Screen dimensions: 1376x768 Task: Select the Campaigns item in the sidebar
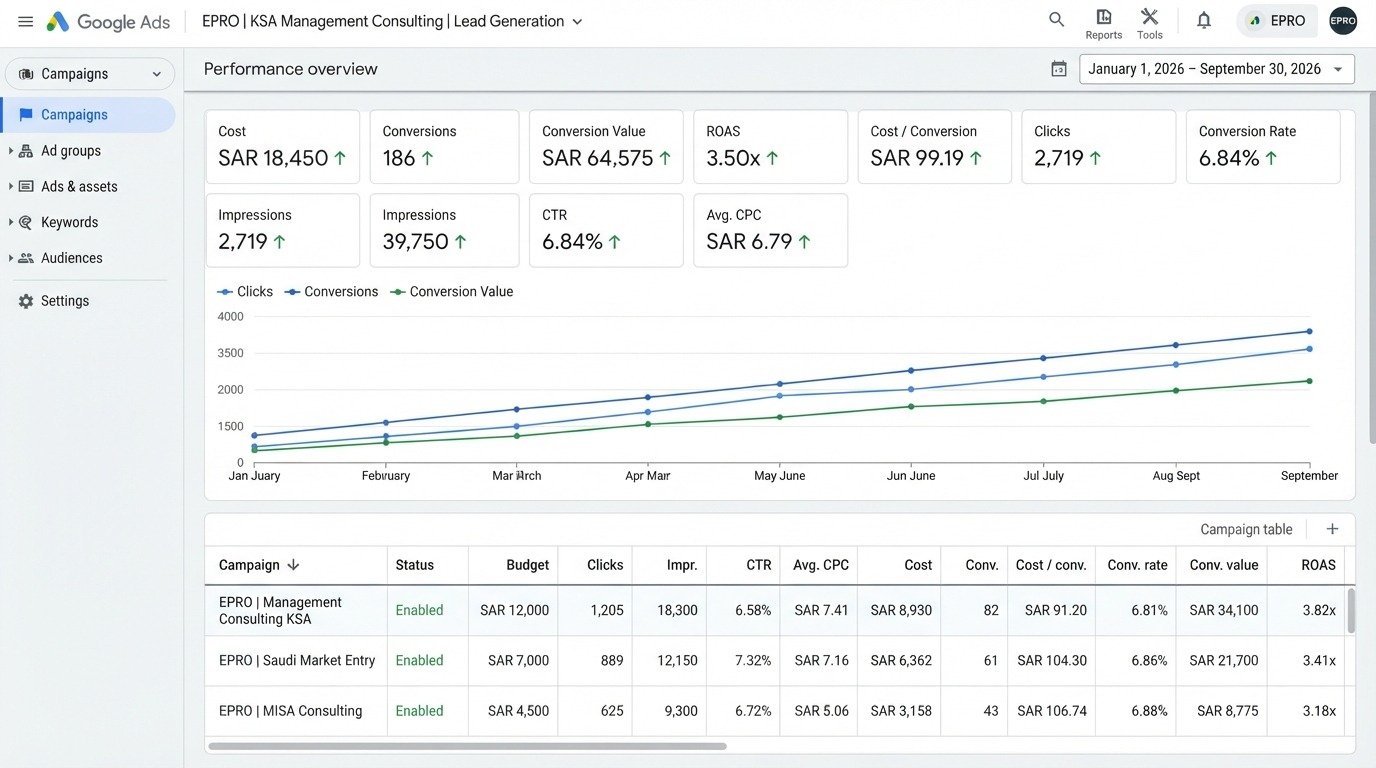88,115
